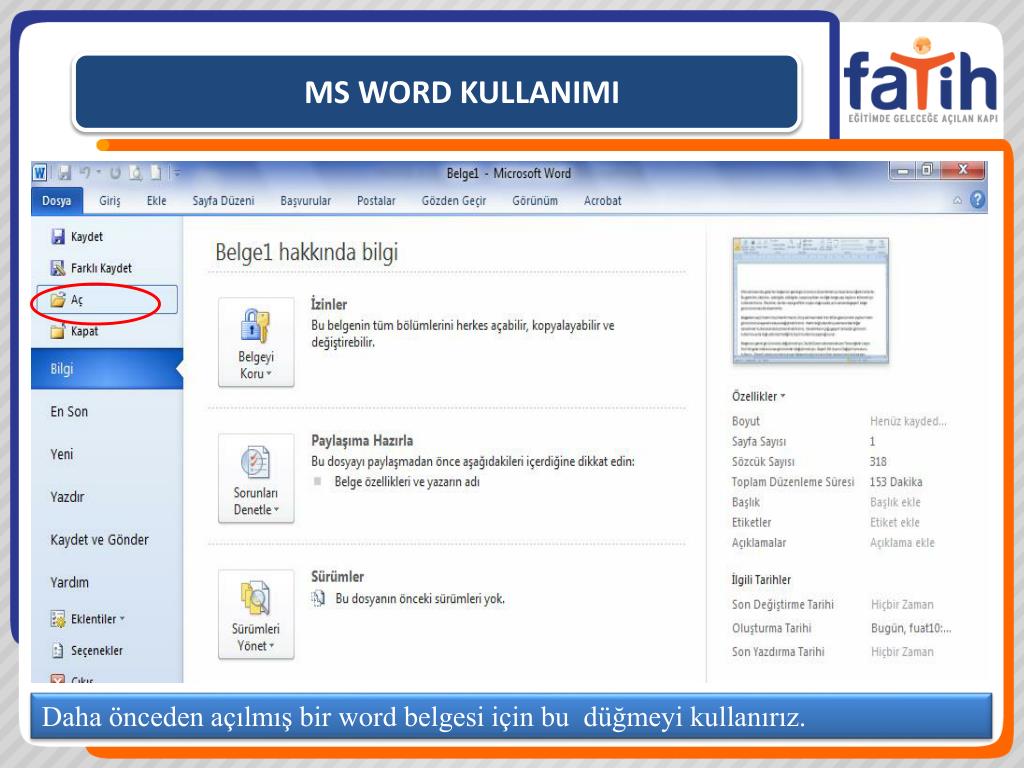Click the New document icon in quick access toolbar
The image size is (1024, 768).
point(155,172)
